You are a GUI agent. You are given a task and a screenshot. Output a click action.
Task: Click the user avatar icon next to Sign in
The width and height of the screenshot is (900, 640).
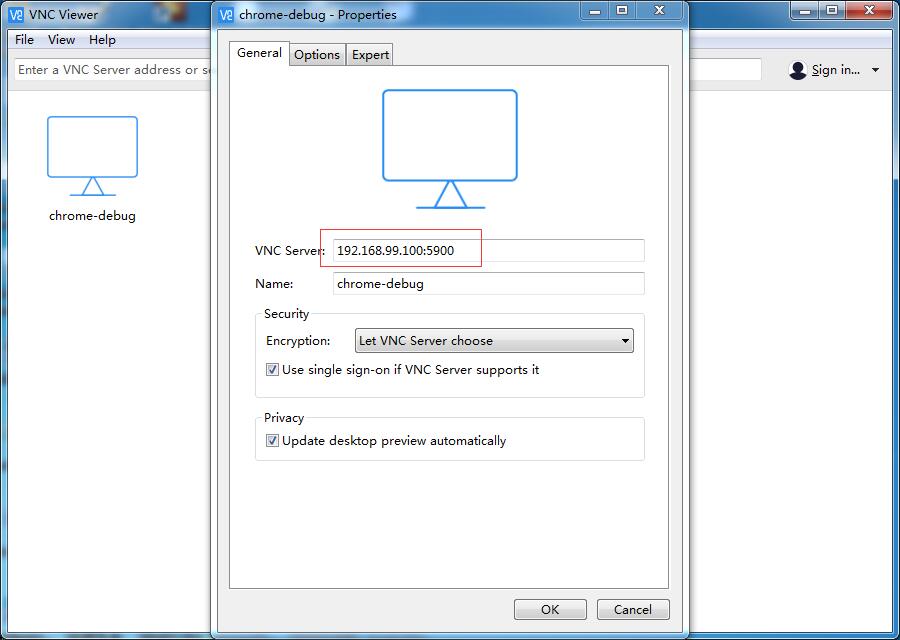pos(798,70)
